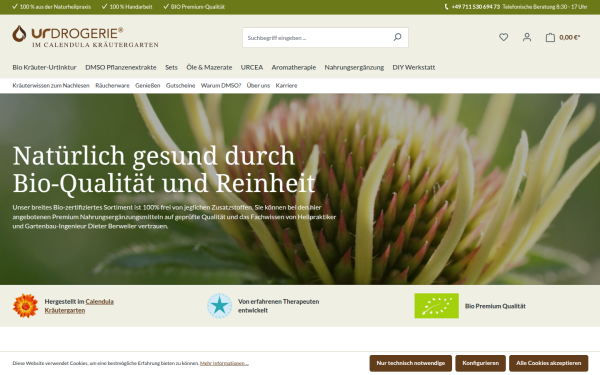The image size is (600, 375).
Task: Open Mehr Informationen cookie link
Action: click(224, 363)
